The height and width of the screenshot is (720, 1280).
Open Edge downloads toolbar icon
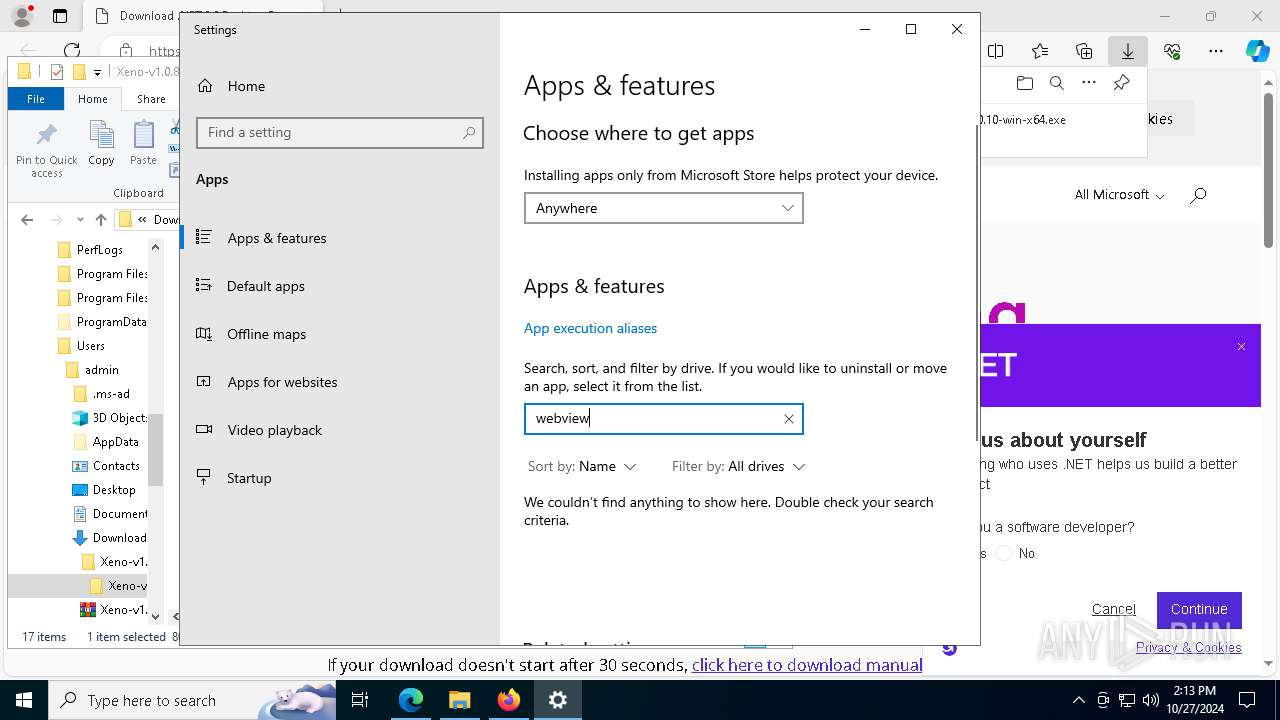tap(1127, 51)
